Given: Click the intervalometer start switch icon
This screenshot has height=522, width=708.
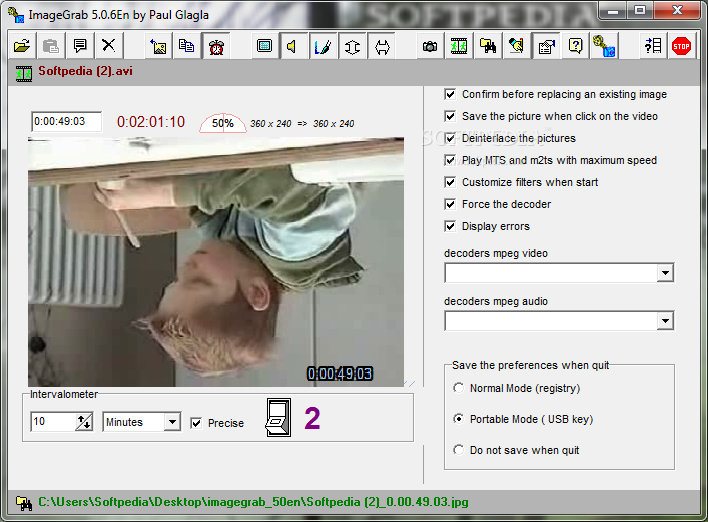Looking at the screenshot, I should pos(279,418).
